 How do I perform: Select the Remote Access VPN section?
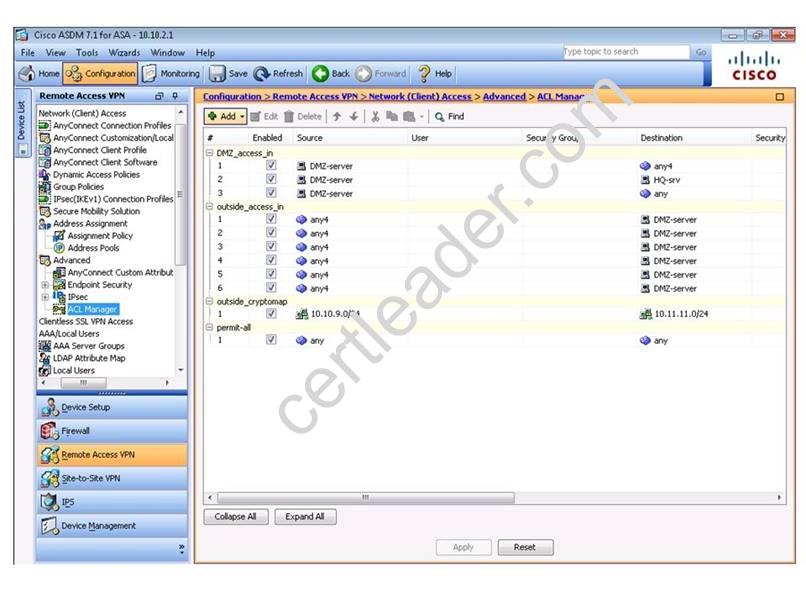pos(112,455)
